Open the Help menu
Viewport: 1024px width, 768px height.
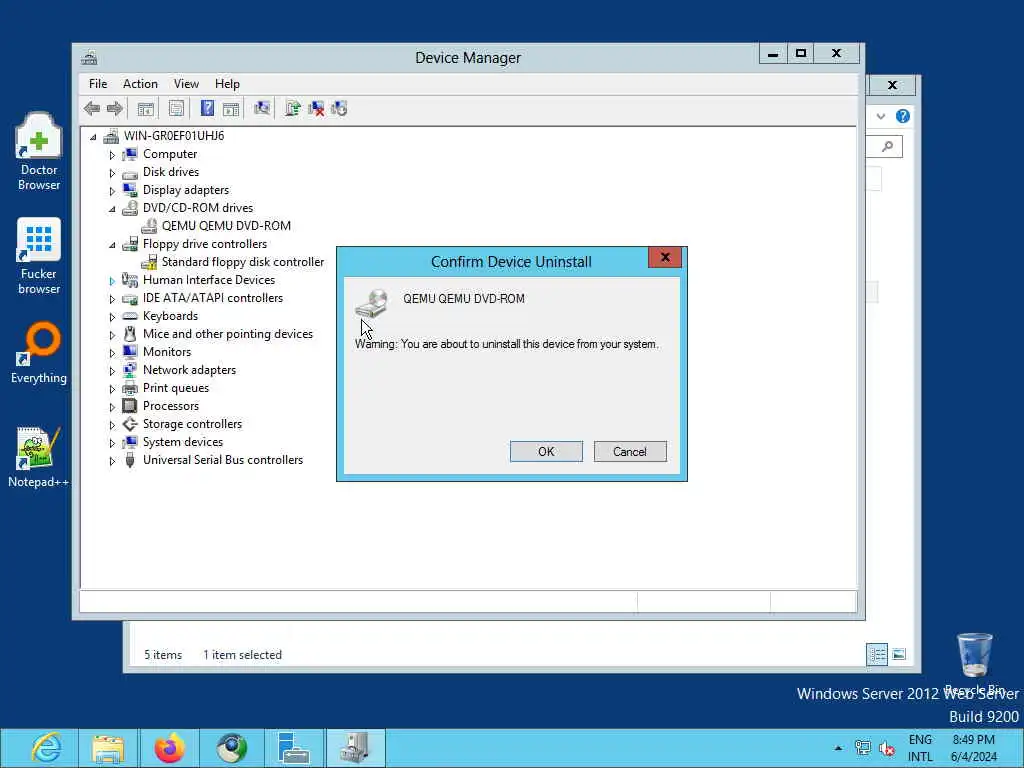pyautogui.click(x=227, y=84)
